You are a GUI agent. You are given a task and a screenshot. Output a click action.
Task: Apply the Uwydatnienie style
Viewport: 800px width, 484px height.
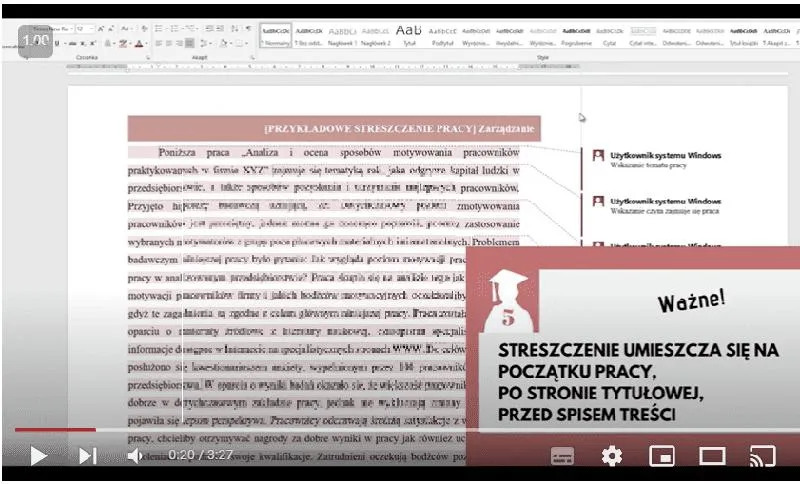(x=509, y=36)
